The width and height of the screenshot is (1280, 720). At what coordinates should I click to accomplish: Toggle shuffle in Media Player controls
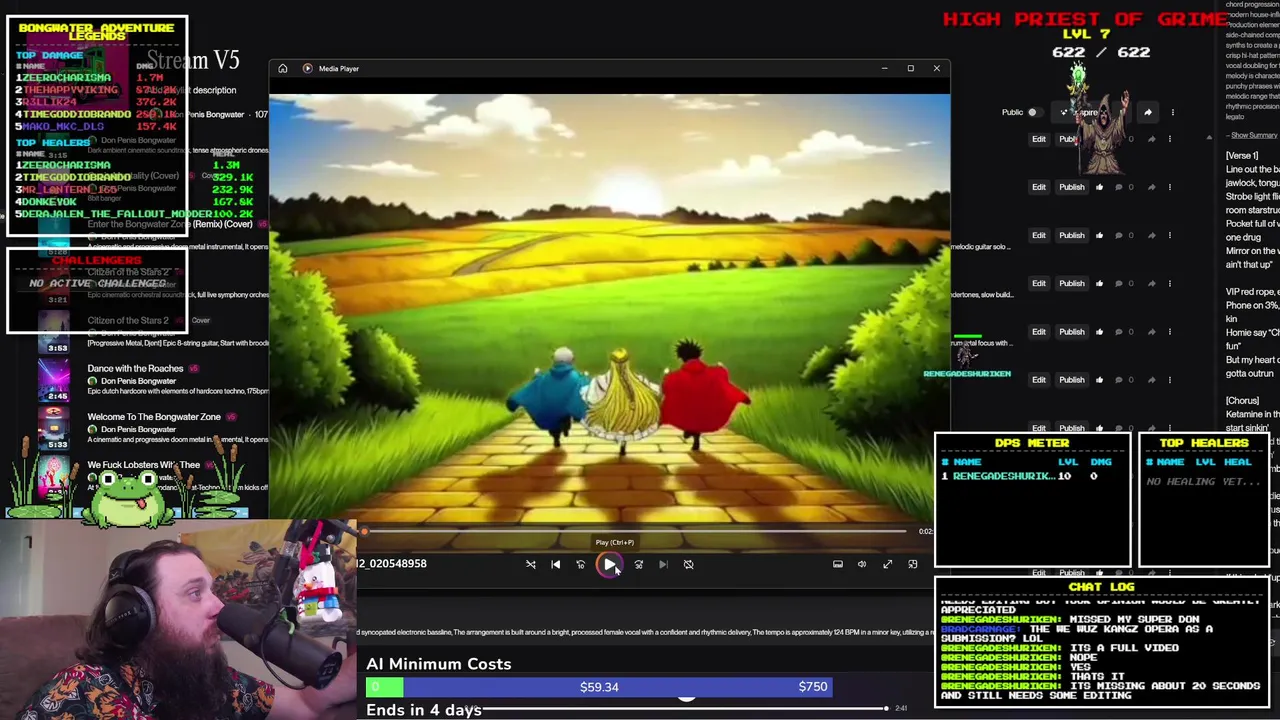click(x=531, y=564)
